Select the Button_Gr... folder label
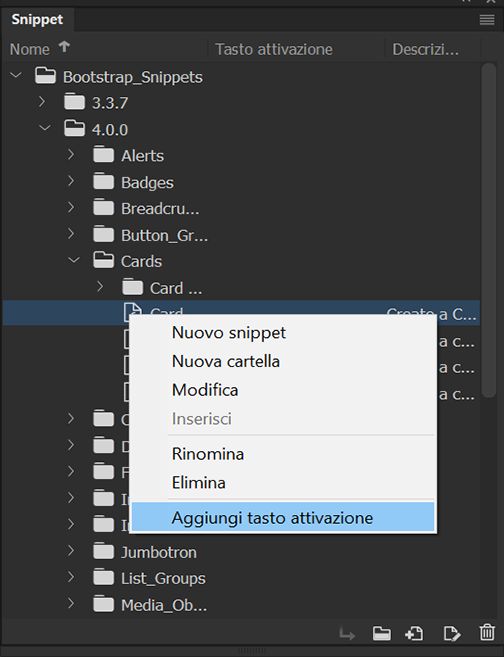The width and height of the screenshot is (504, 657). click(164, 235)
